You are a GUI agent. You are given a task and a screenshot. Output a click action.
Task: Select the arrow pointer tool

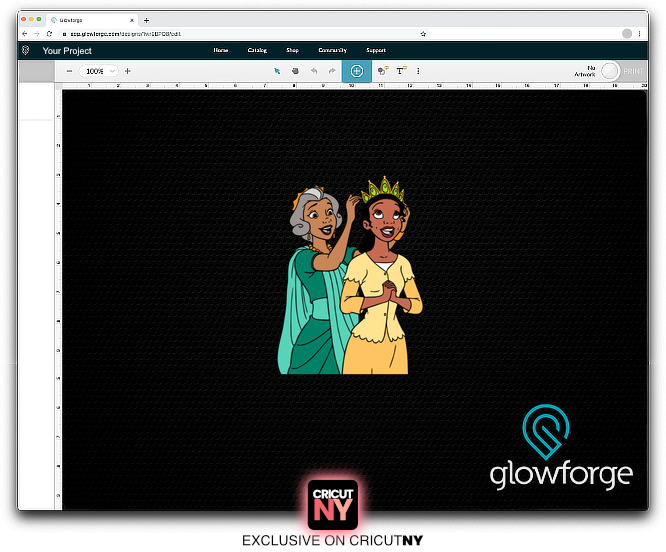point(277,71)
